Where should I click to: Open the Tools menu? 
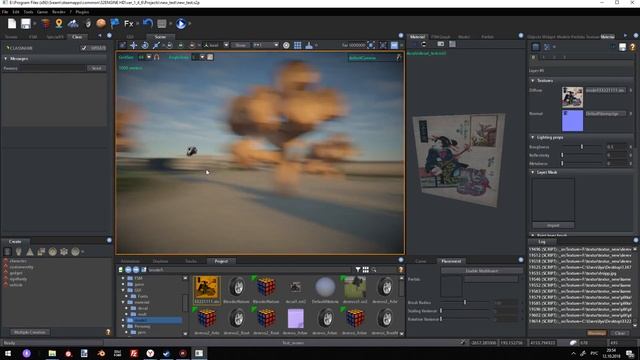(x=28, y=12)
